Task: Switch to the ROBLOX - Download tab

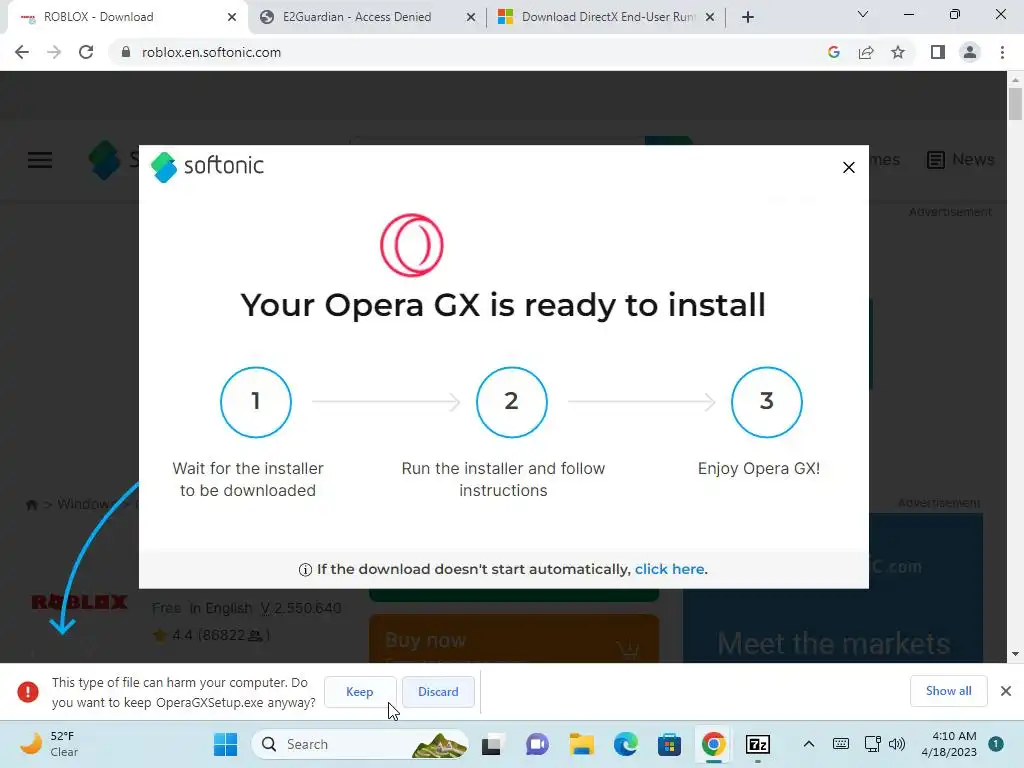Action: coord(127,17)
